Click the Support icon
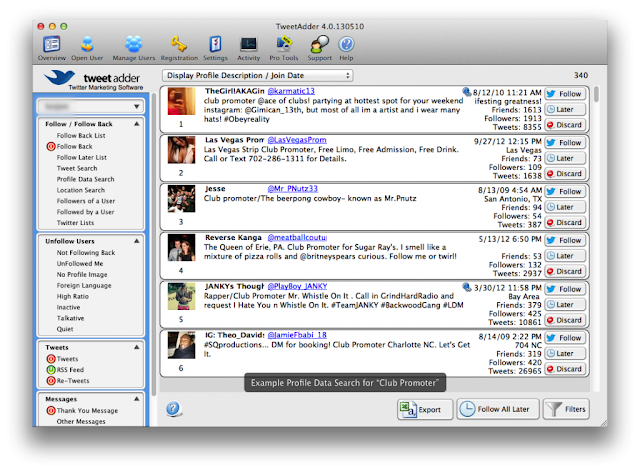Image resolution: width=640 pixels, height=472 pixels. click(320, 48)
